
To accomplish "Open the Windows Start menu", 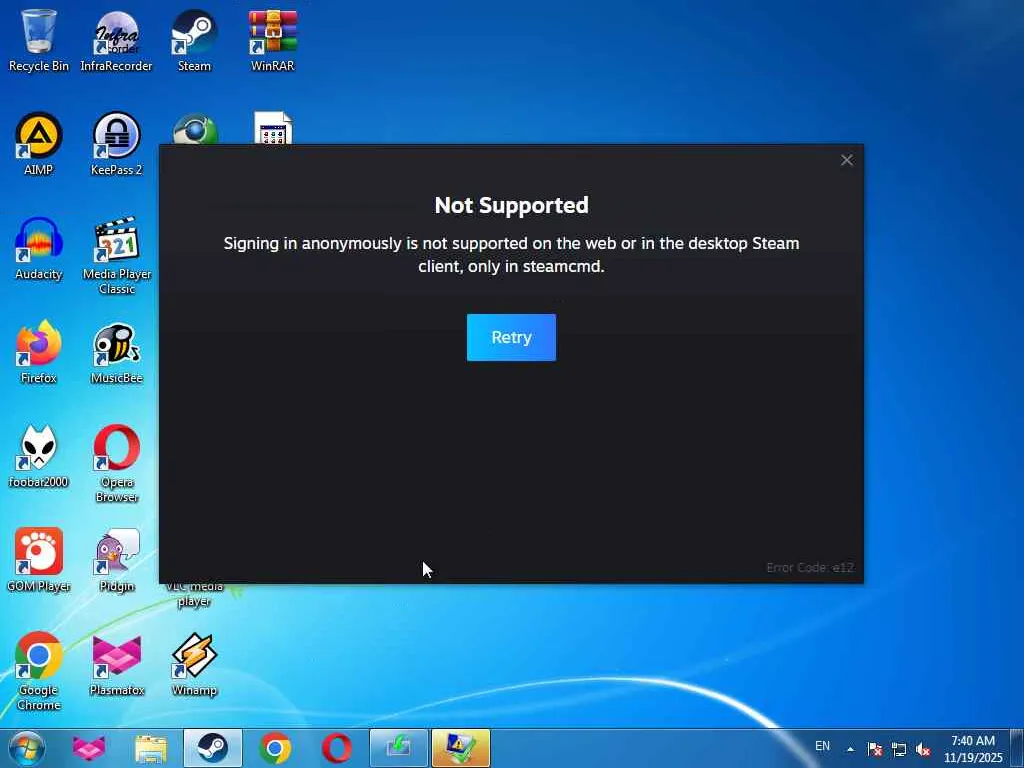I will pos(26,748).
